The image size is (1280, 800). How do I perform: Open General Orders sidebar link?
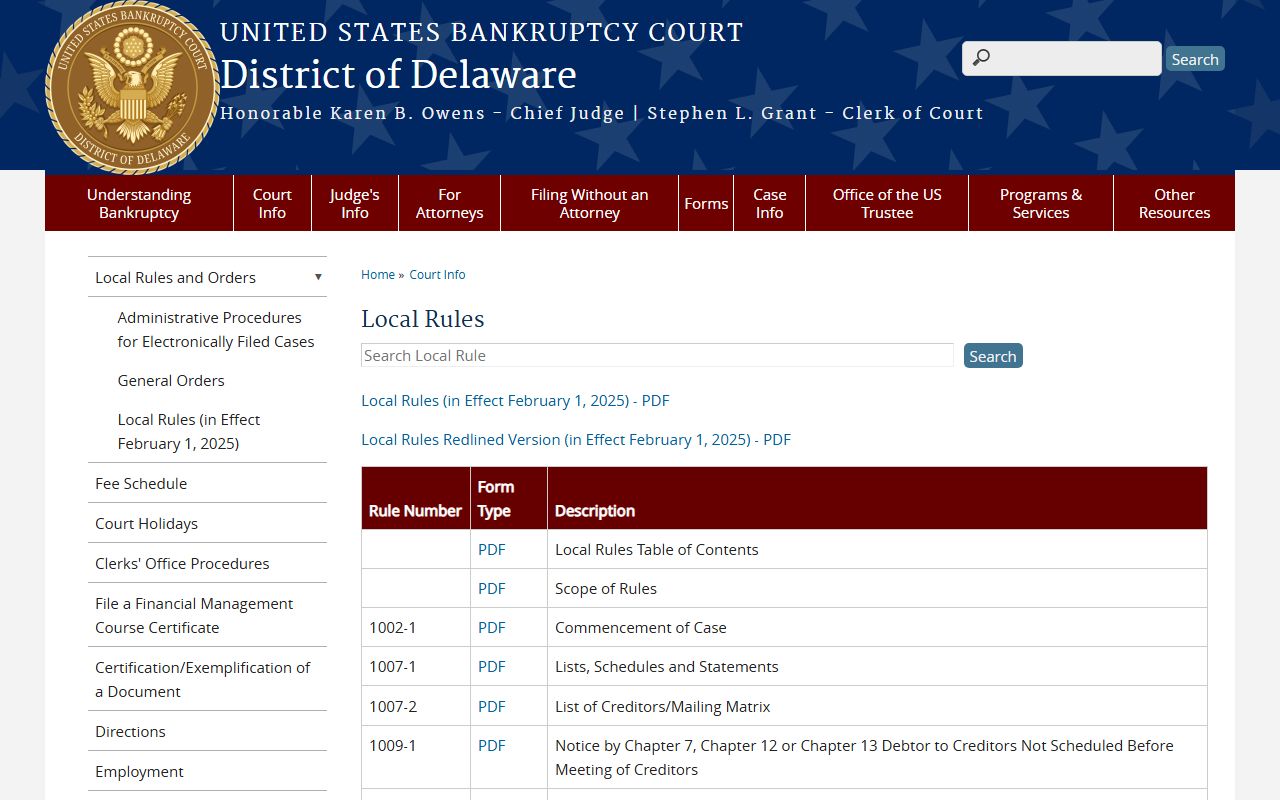point(171,380)
